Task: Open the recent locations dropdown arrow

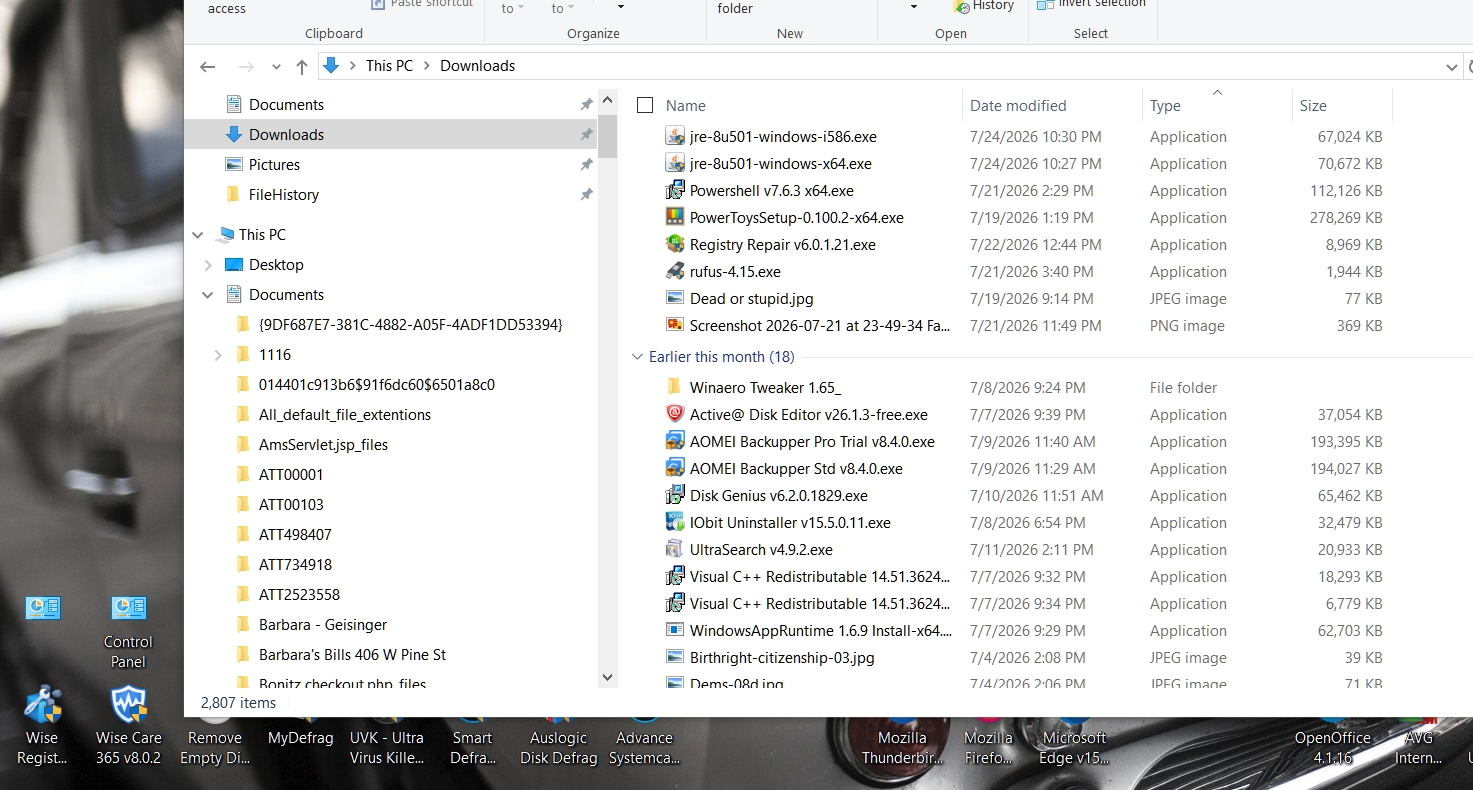Action: pos(277,67)
